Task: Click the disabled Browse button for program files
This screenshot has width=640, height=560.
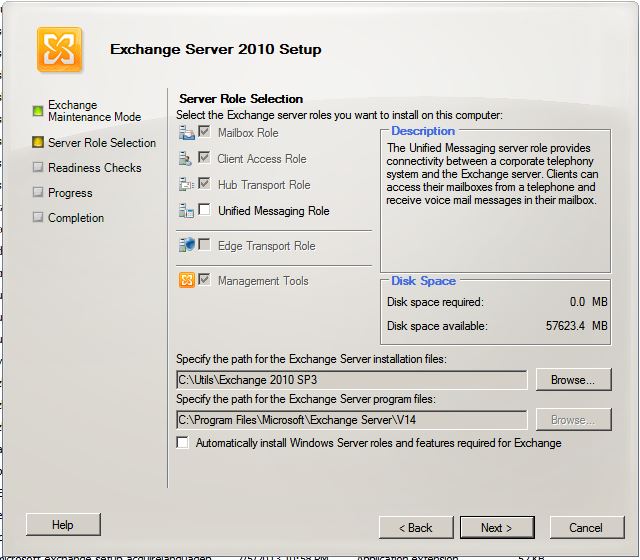Action: [573, 420]
